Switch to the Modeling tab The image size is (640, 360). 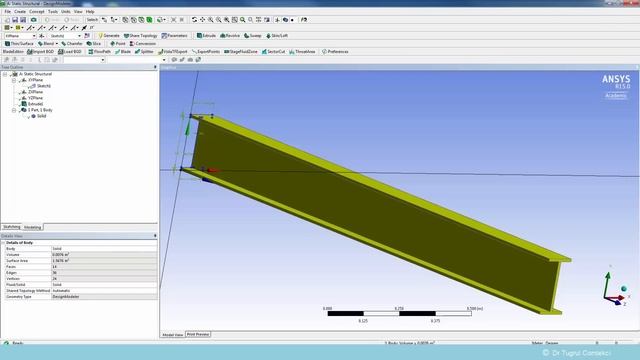click(32, 227)
